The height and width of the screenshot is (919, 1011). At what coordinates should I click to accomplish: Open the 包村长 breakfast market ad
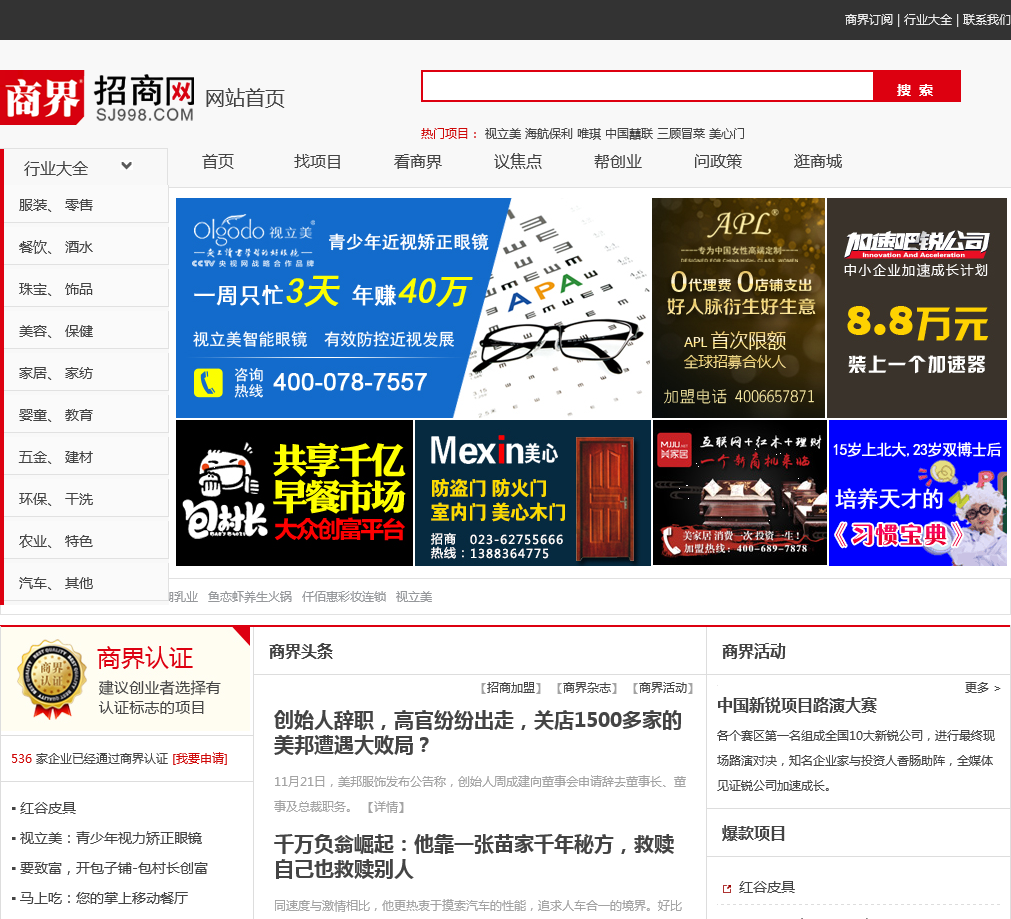click(294, 493)
